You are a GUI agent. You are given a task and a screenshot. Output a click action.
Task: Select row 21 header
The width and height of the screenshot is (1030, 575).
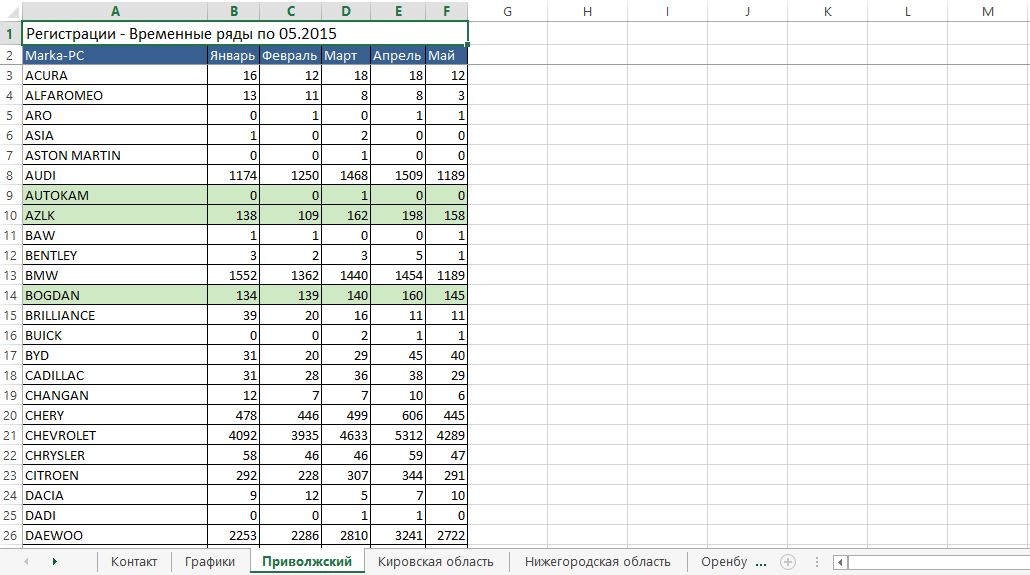click(10, 435)
